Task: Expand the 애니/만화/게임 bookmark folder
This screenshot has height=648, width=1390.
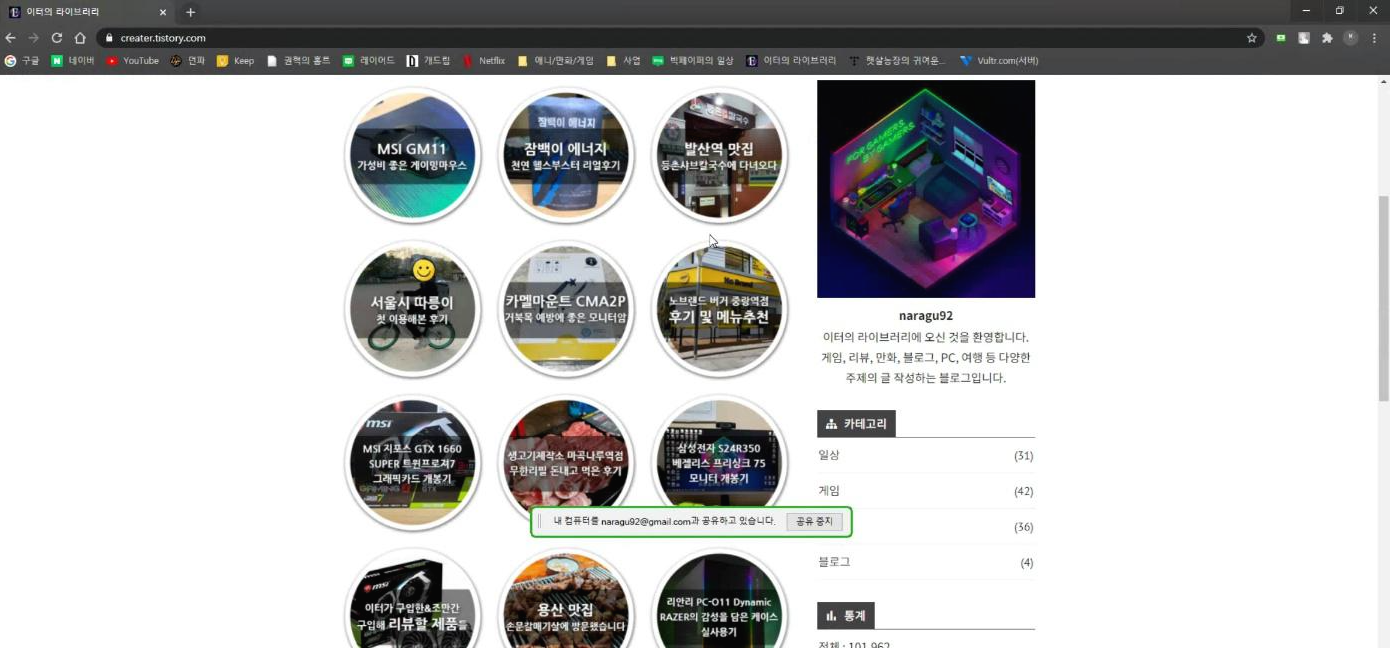Action: [x=556, y=61]
